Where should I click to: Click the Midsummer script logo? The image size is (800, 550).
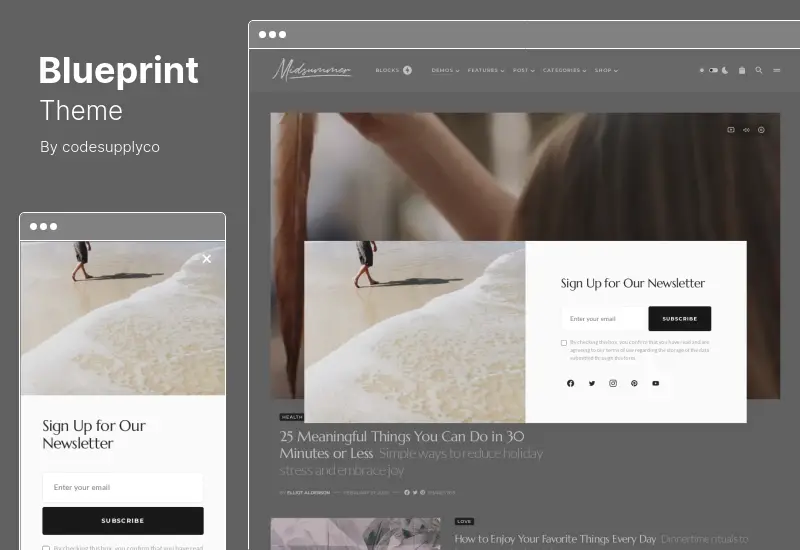coord(312,69)
